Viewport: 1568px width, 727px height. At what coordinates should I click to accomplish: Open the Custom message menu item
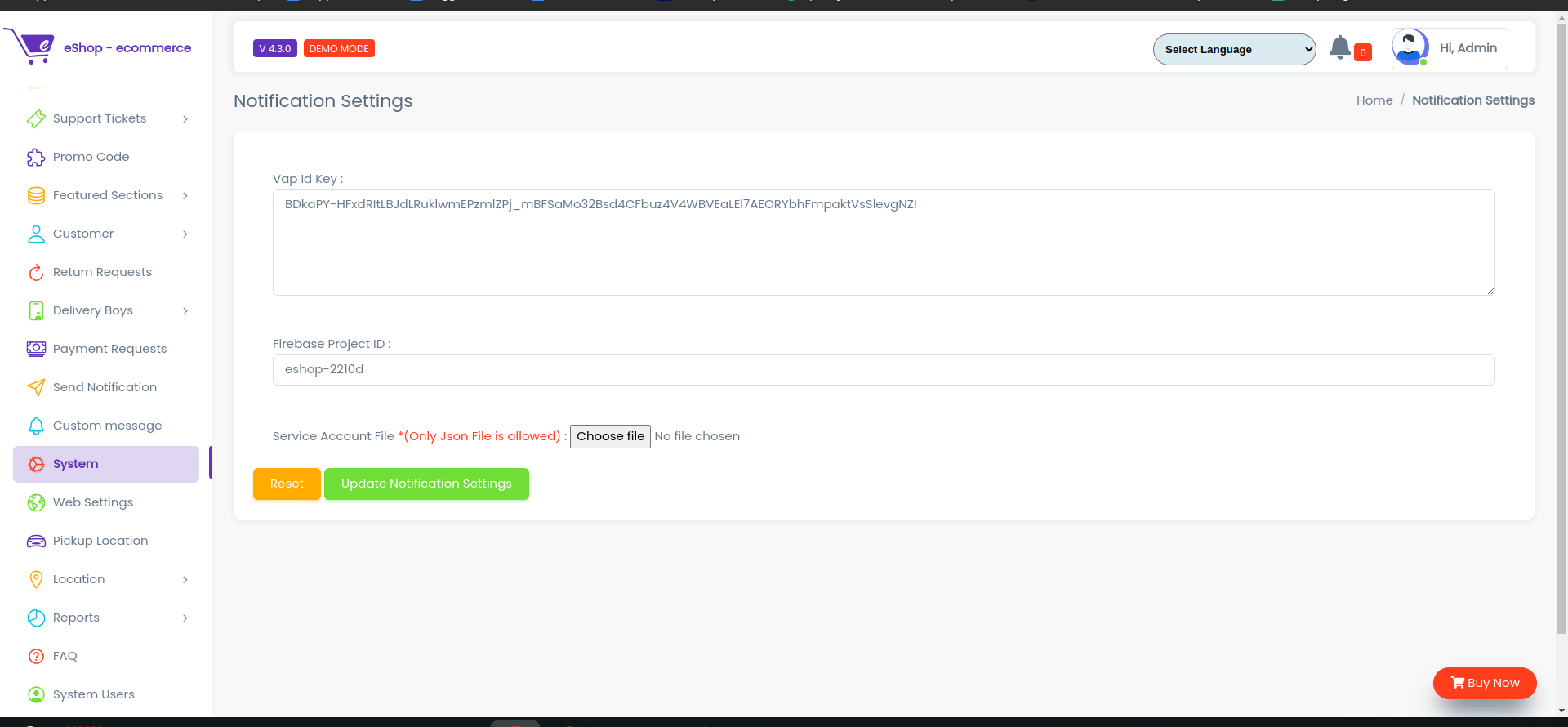point(107,426)
